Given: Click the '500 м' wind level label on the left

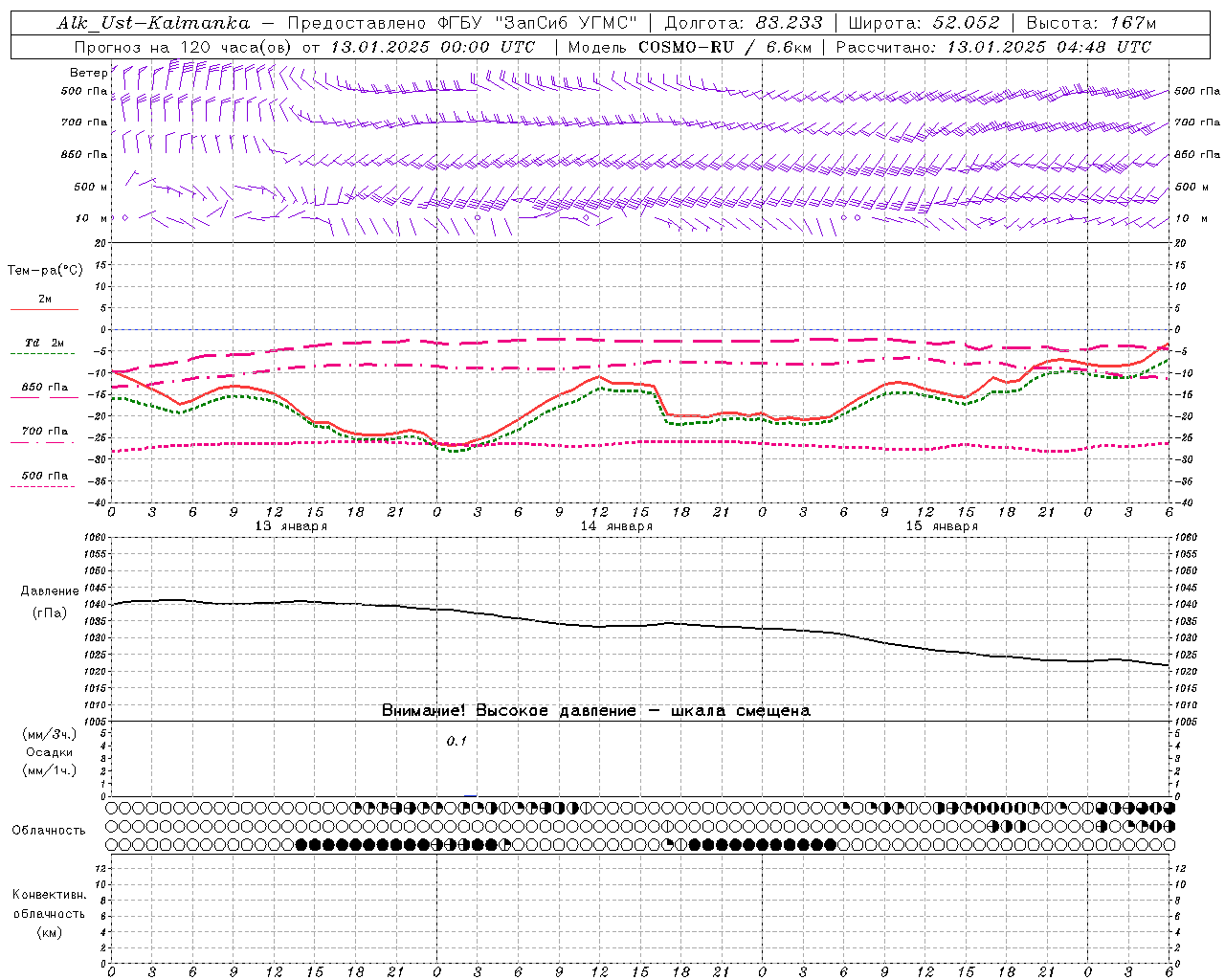Looking at the screenshot, I should pyautogui.click(x=91, y=187).
